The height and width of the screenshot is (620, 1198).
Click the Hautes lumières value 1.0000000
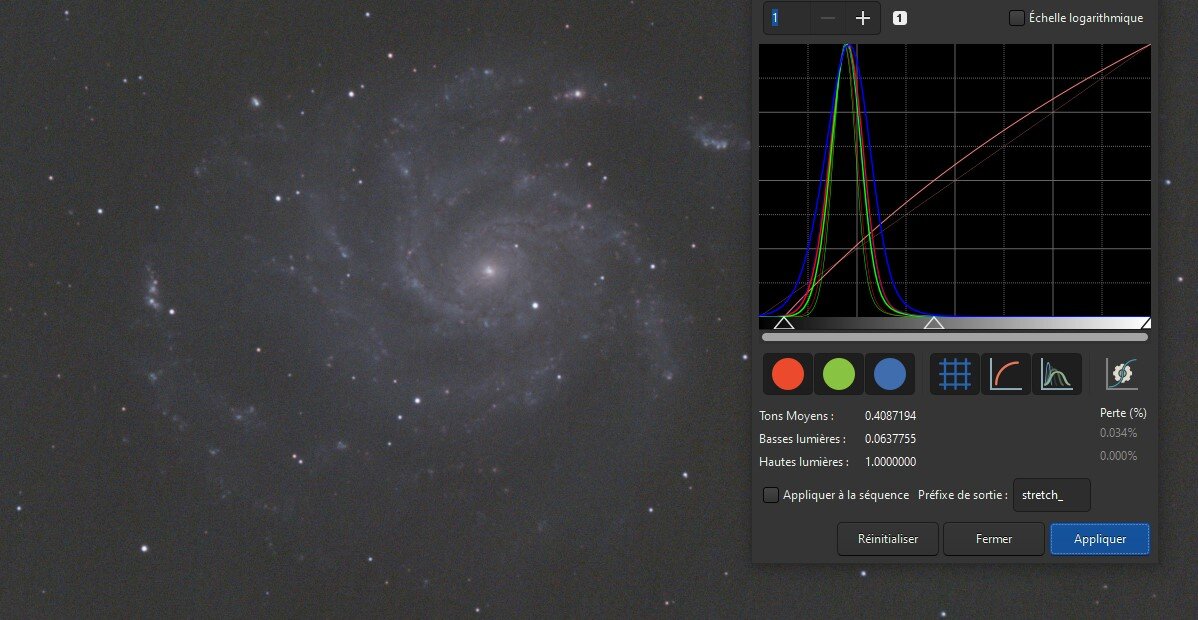coord(890,462)
